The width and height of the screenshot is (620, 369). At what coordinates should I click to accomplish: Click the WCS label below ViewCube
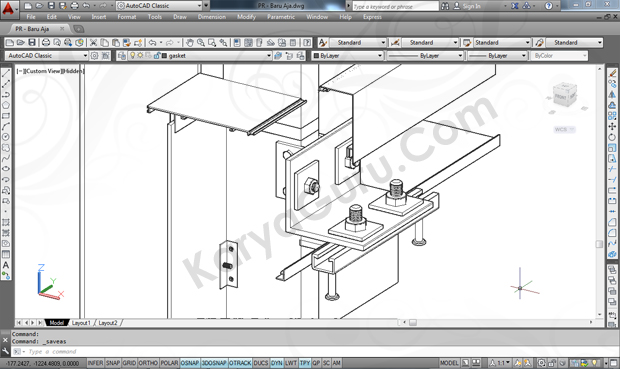[564, 129]
